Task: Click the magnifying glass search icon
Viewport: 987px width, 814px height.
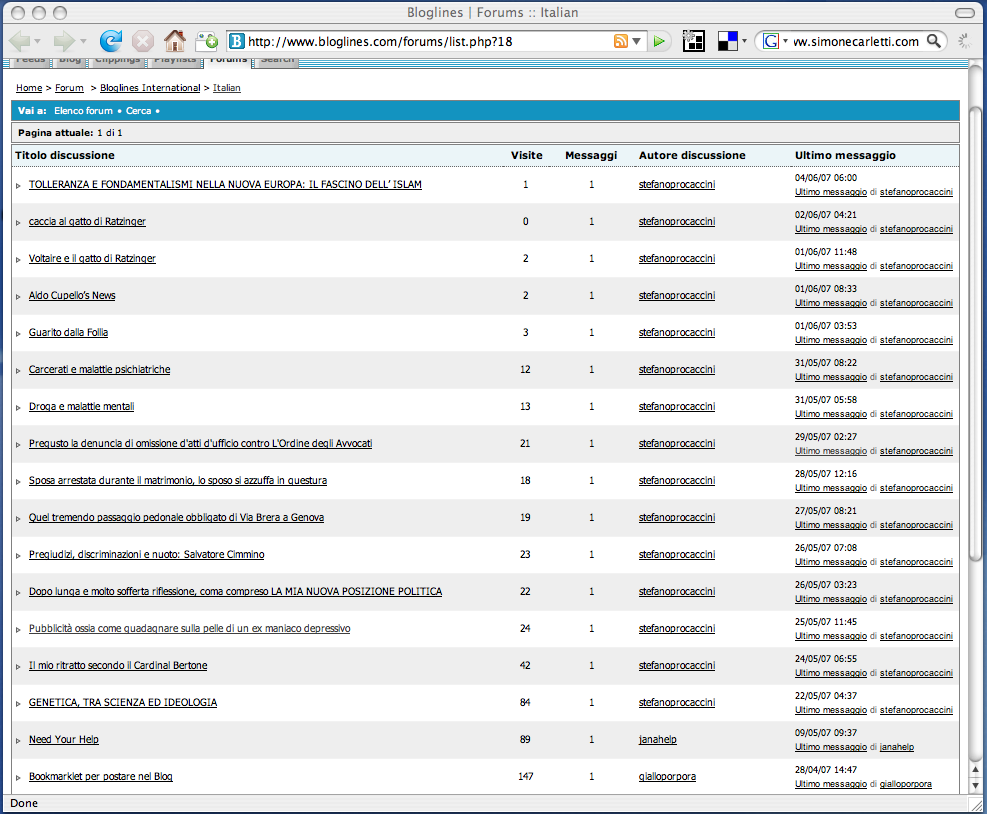Action: point(934,42)
